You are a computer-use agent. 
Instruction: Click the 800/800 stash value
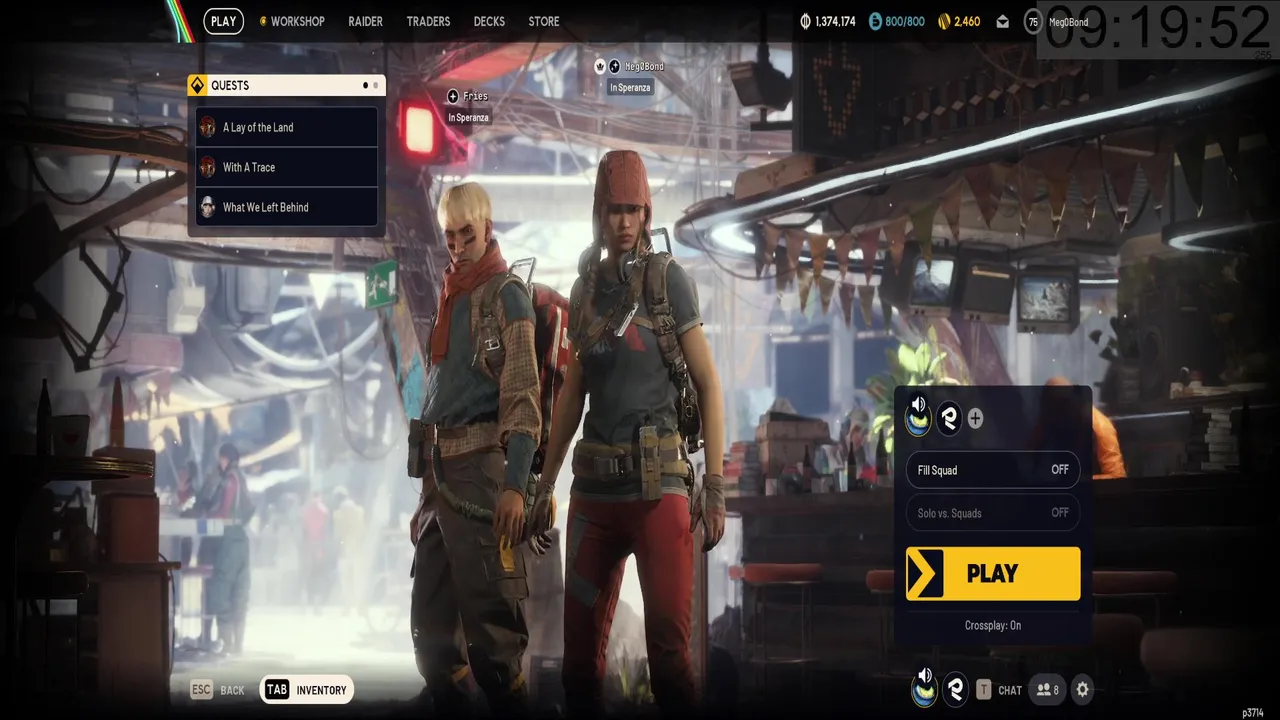(x=905, y=21)
